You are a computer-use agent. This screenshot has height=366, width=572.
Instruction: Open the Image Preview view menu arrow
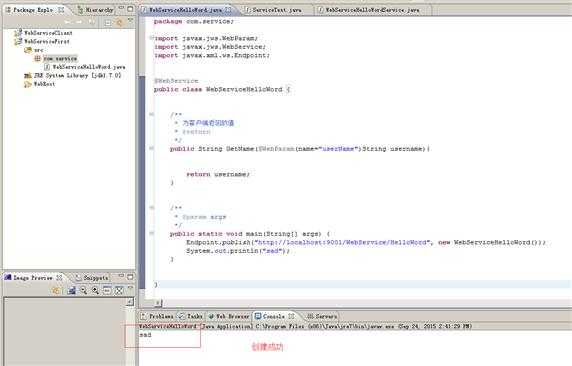click(130, 288)
